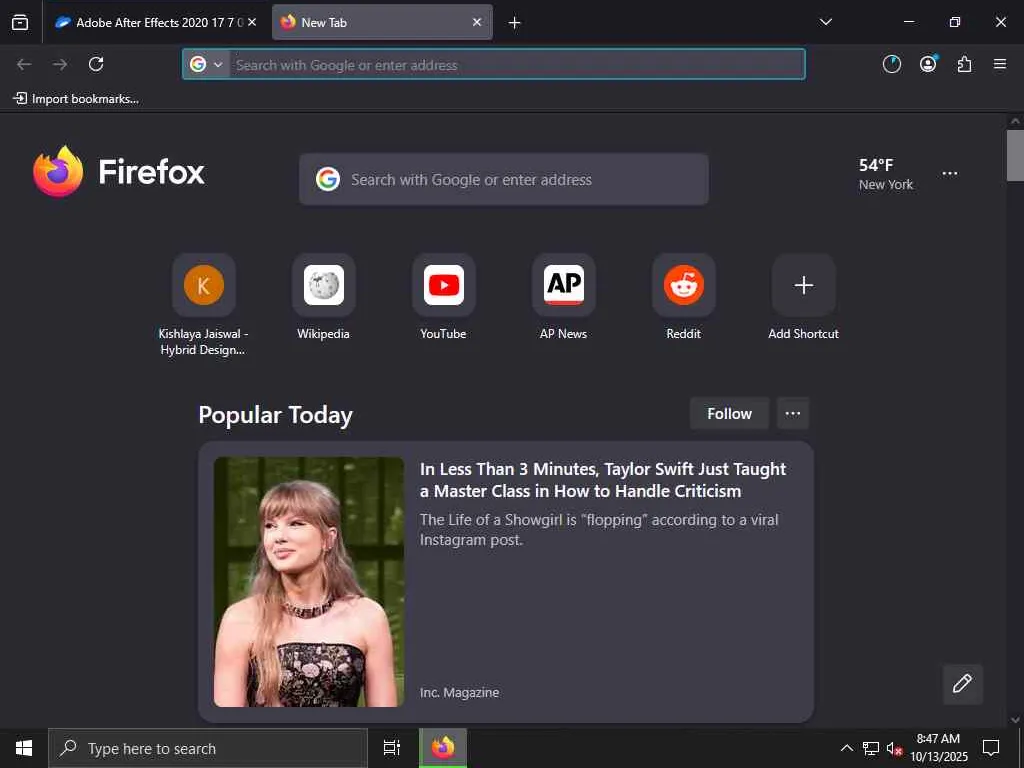Close the New Tab tab

coord(477,22)
